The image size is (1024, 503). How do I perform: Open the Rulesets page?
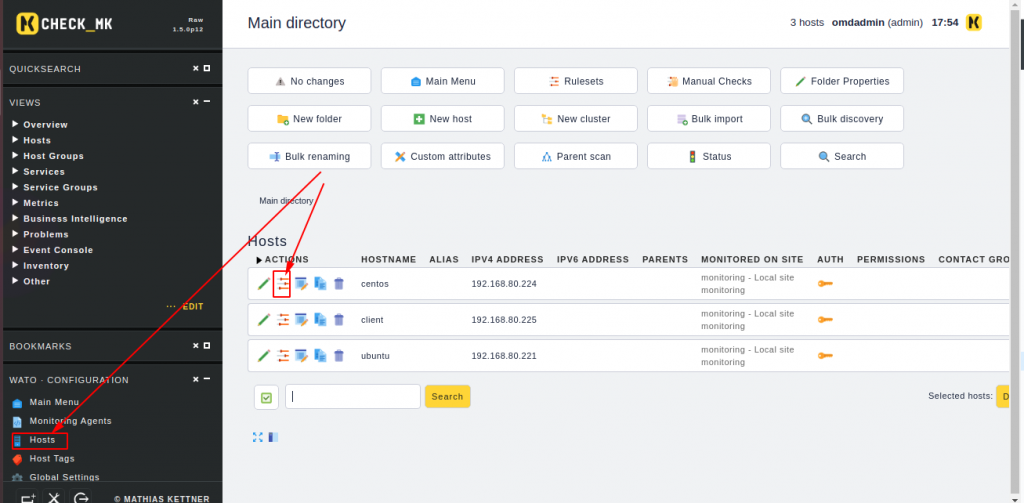point(576,81)
